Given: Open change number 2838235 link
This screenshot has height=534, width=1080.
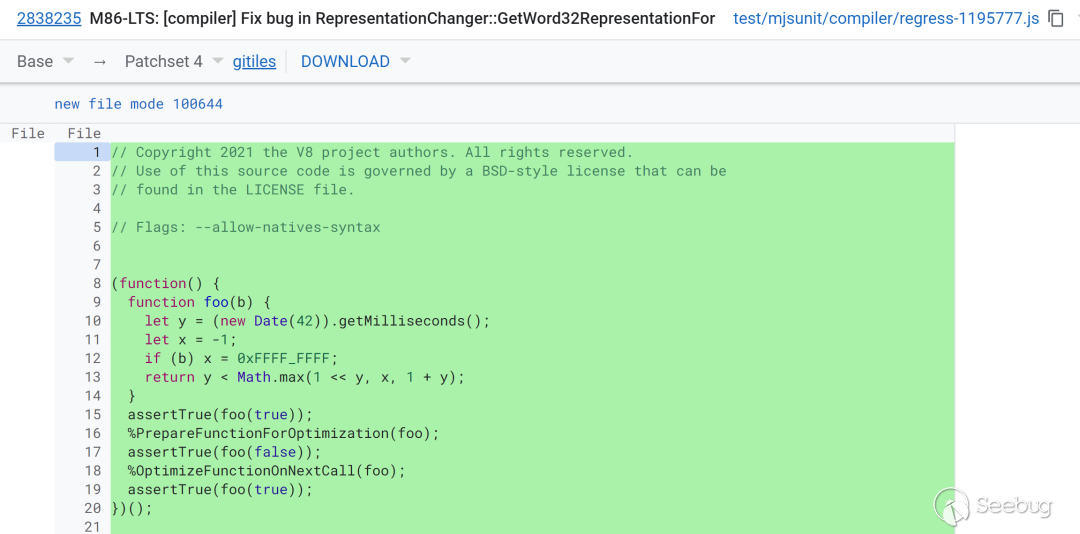Looking at the screenshot, I should pos(49,18).
